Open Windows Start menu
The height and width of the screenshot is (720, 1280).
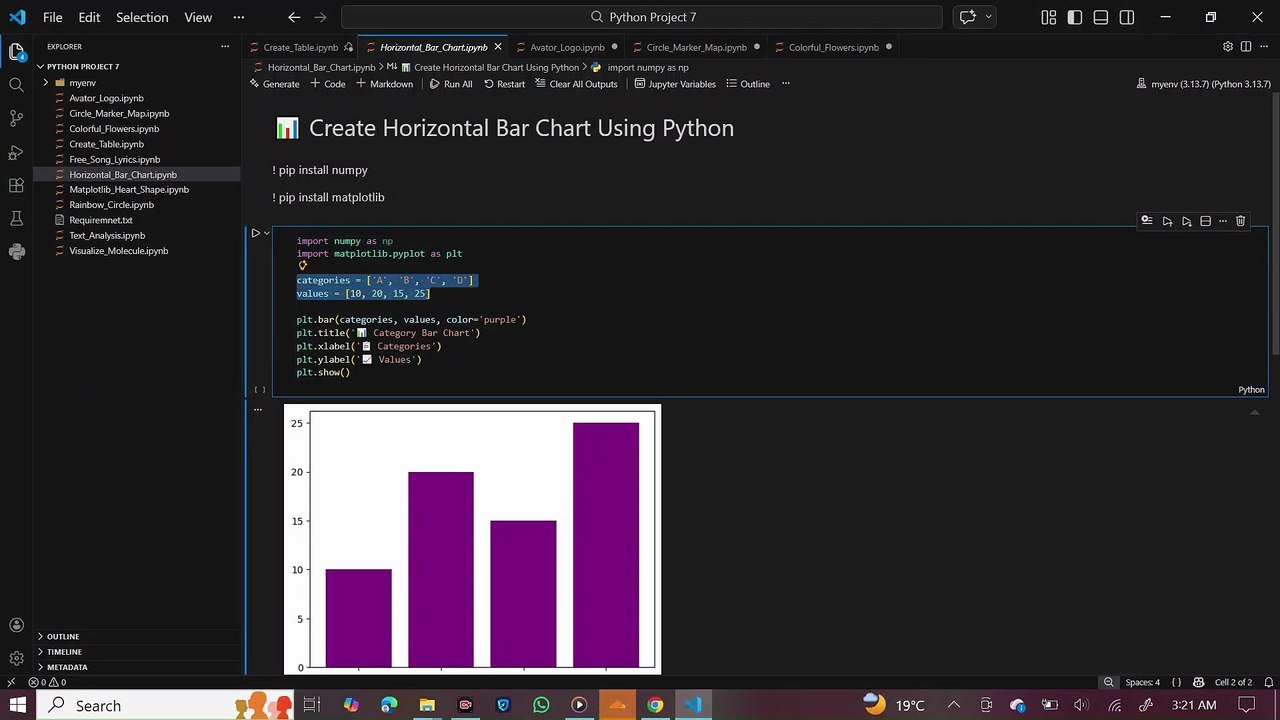coord(18,705)
